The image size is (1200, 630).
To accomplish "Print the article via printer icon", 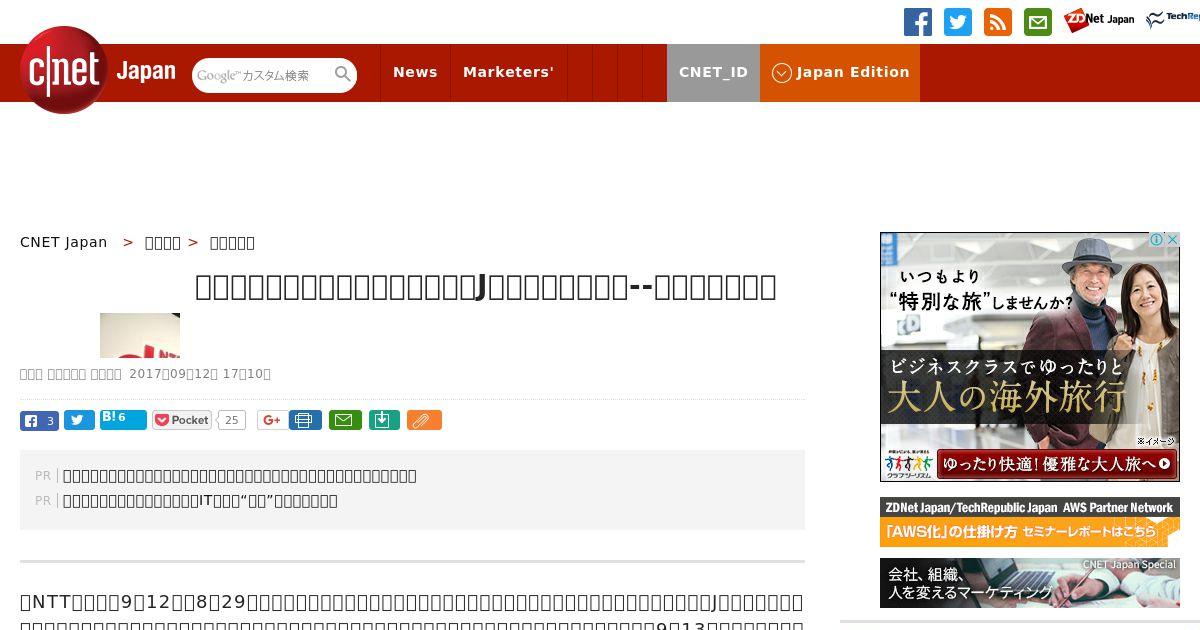I will [x=305, y=420].
